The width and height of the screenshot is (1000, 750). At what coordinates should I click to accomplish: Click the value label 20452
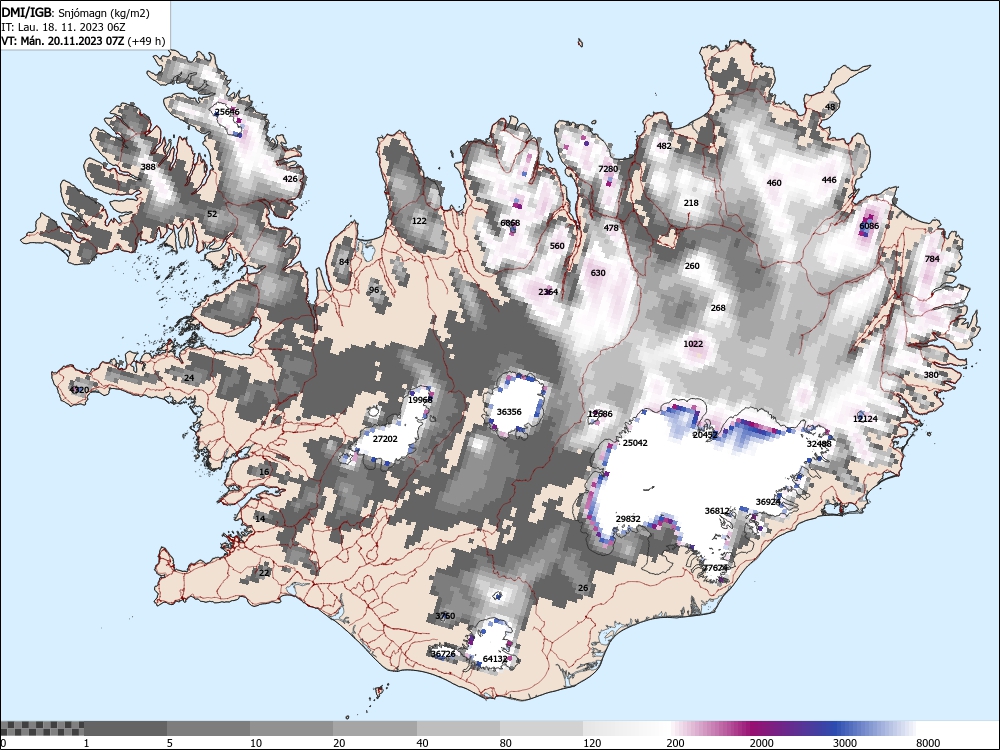(705, 435)
